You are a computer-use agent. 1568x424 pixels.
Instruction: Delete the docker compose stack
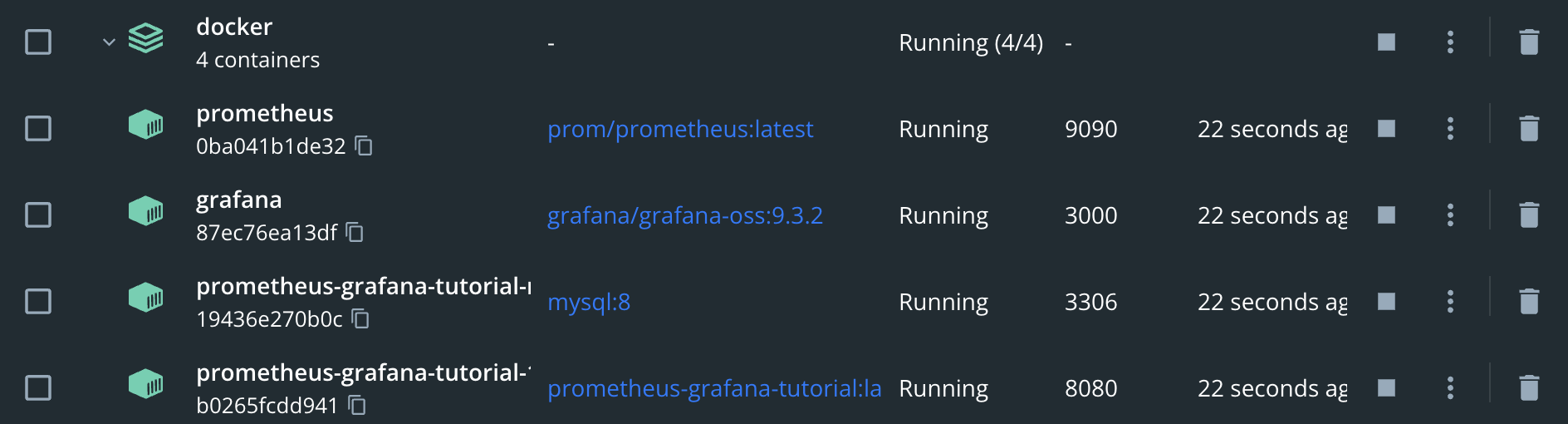pos(1529,42)
